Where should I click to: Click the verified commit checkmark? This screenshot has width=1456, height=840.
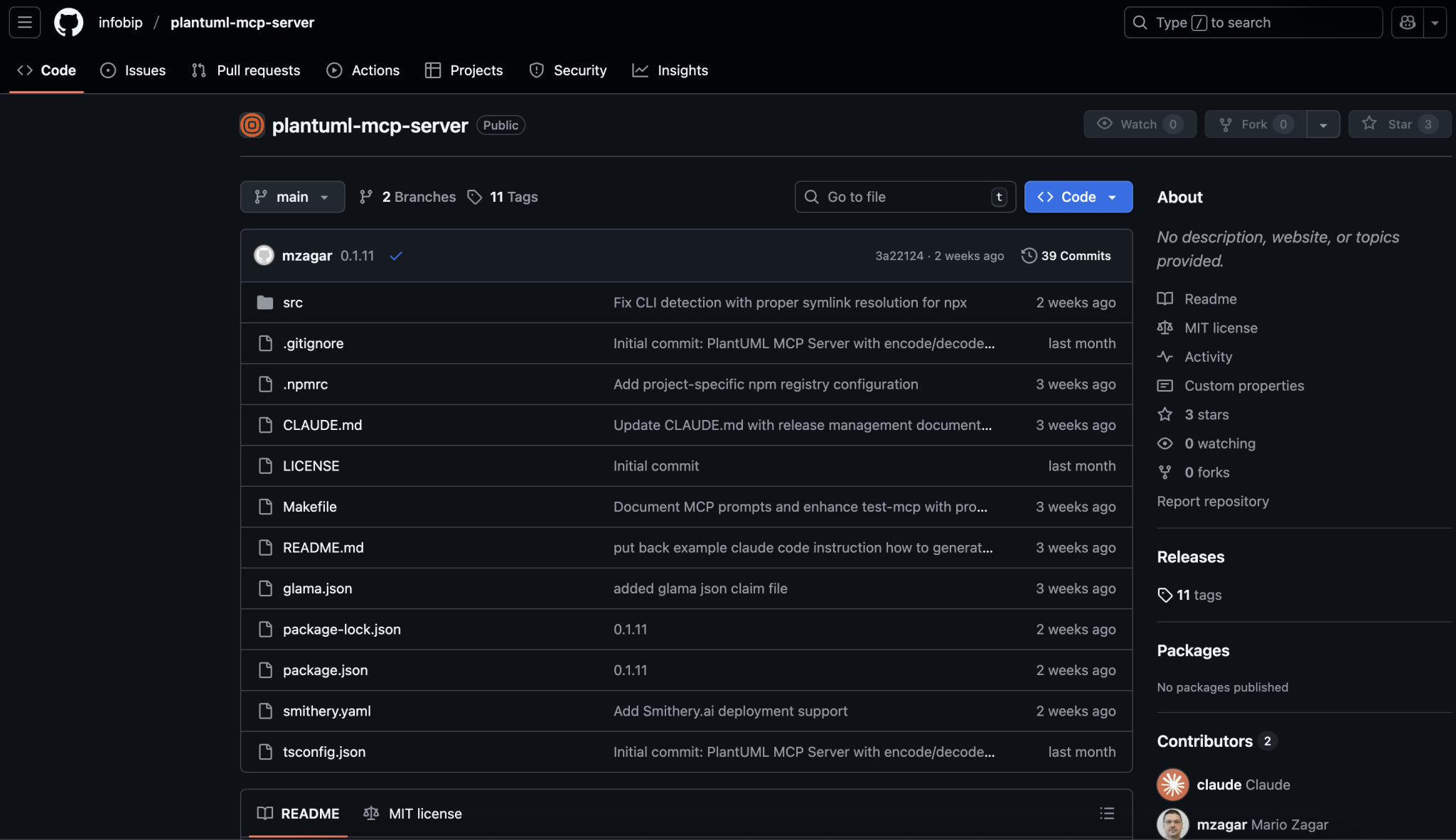coord(396,255)
